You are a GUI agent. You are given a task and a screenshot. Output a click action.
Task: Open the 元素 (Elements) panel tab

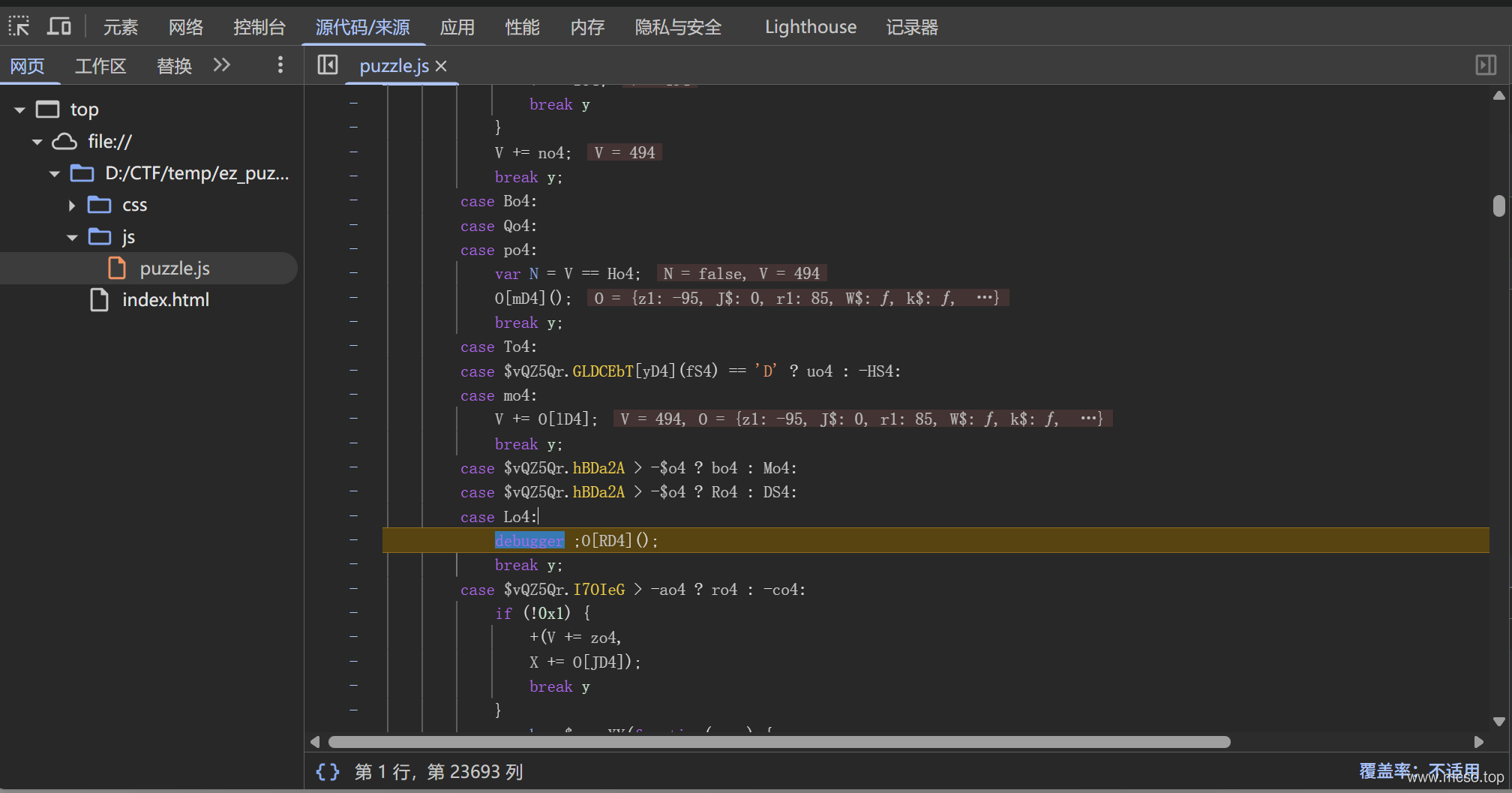pyautogui.click(x=121, y=28)
